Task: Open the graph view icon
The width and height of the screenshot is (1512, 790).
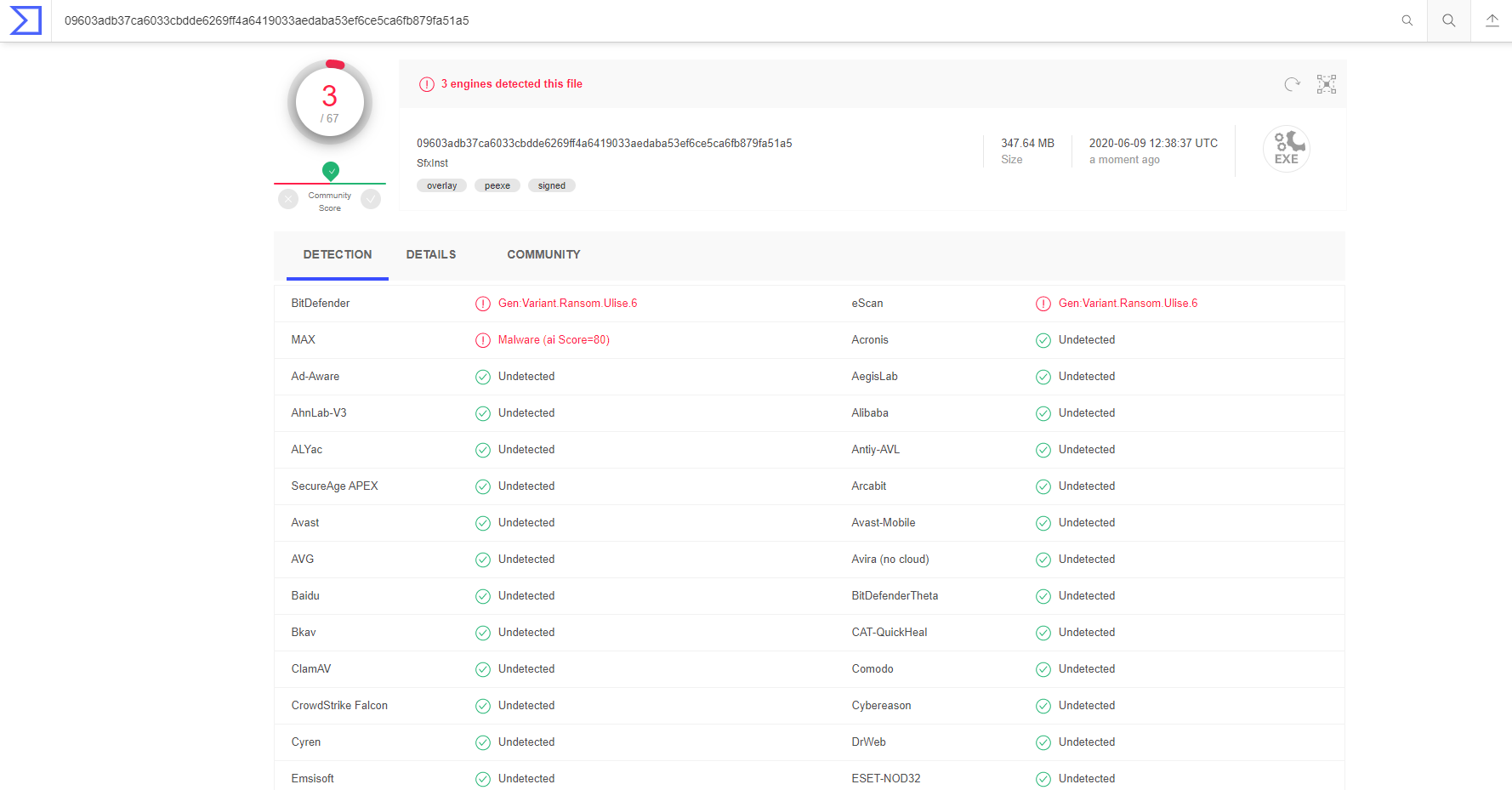Action: coord(1327,84)
